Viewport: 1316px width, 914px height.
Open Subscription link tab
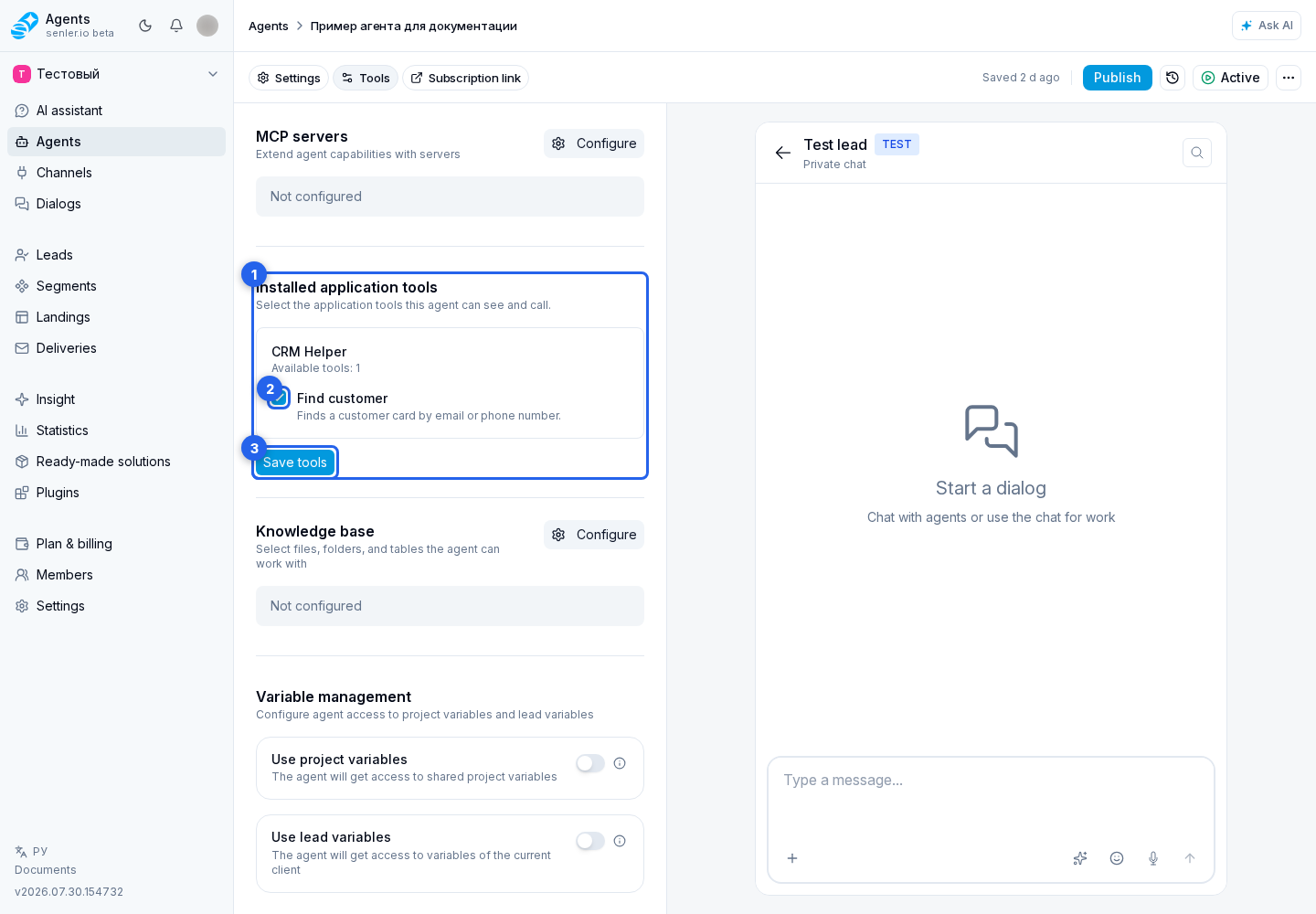click(x=466, y=78)
